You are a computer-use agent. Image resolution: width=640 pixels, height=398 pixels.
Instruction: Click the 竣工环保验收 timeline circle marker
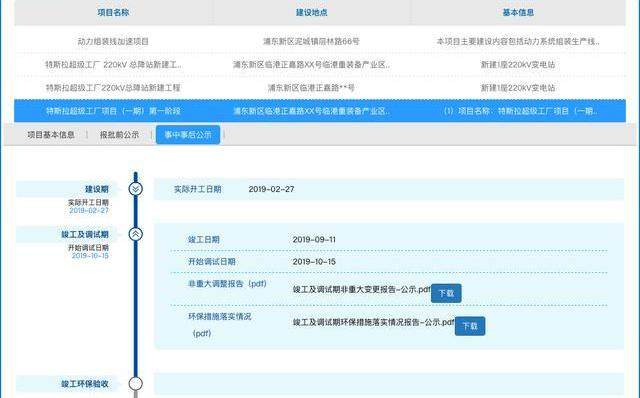(x=136, y=384)
